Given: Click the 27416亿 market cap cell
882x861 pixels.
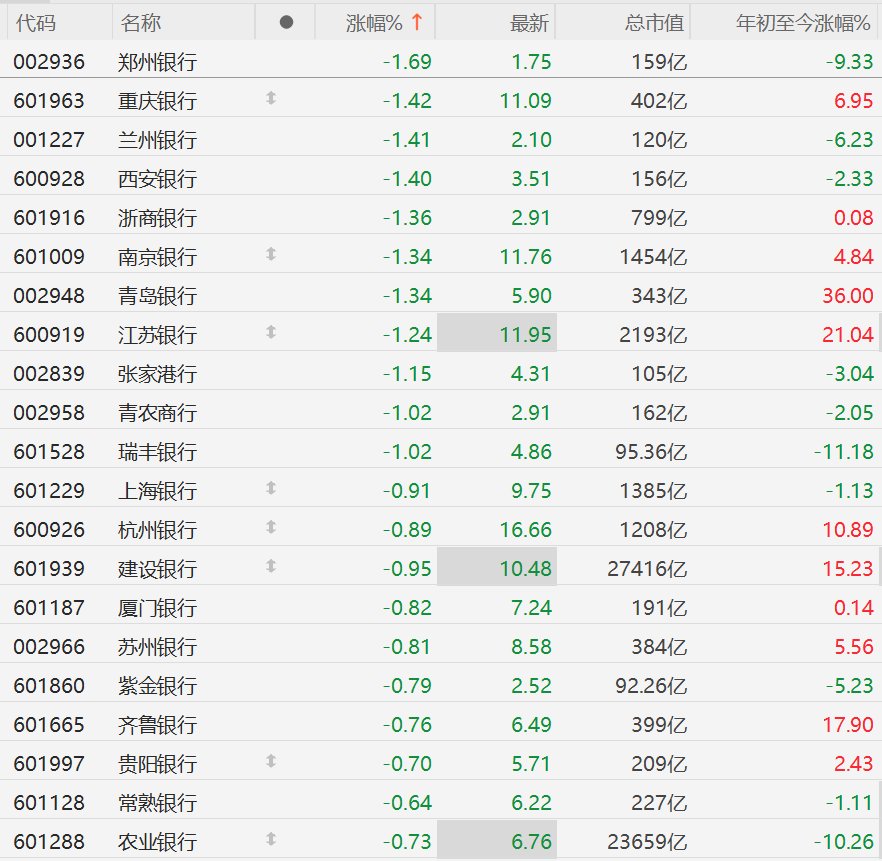Looking at the screenshot, I should (x=647, y=569).
